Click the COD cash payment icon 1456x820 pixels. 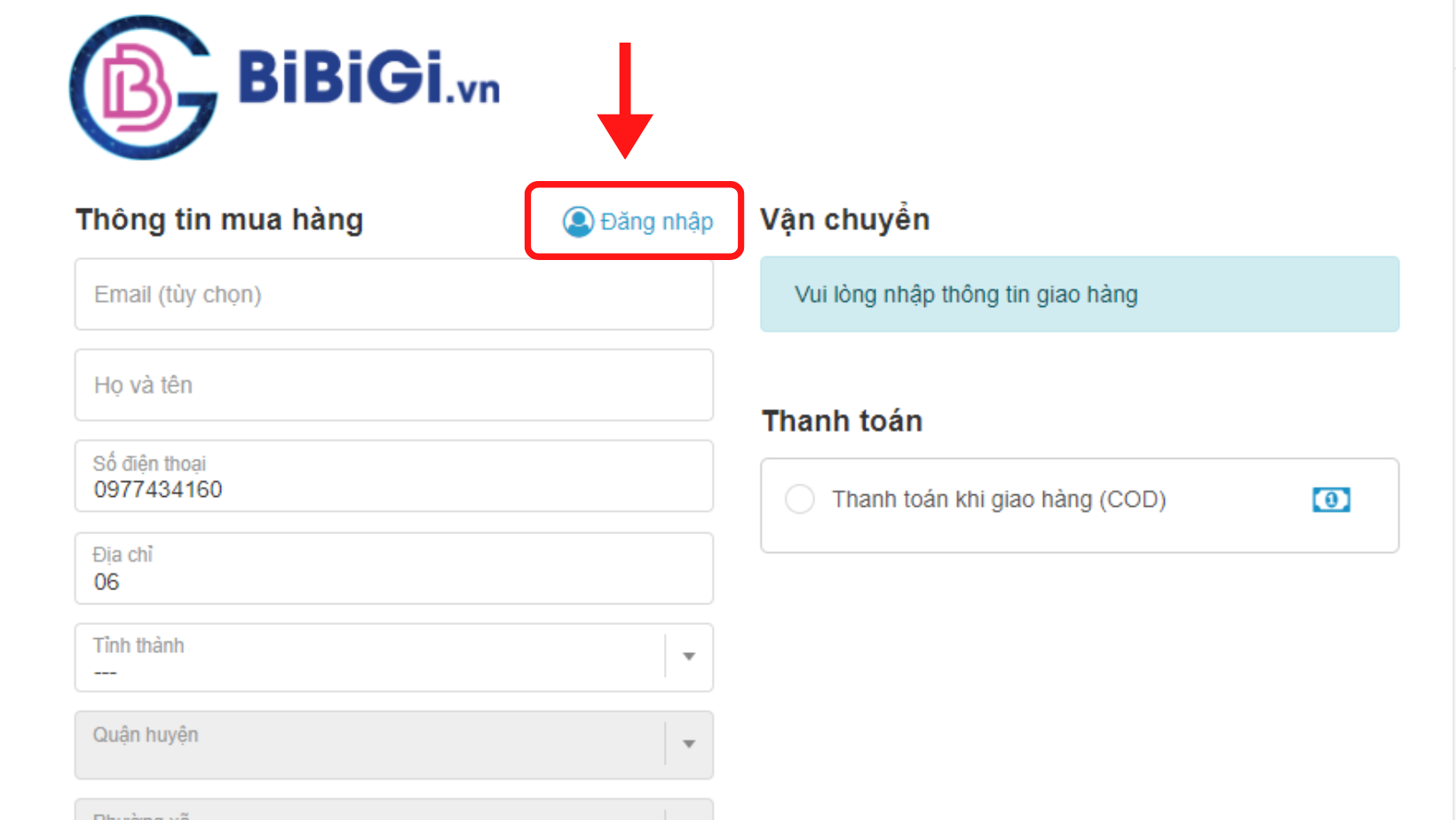click(x=1331, y=500)
